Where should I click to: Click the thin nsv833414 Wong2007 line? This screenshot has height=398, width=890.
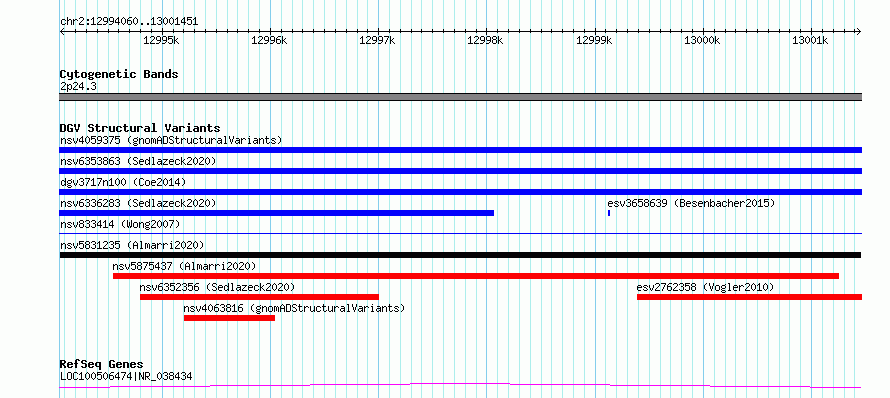click(460, 233)
